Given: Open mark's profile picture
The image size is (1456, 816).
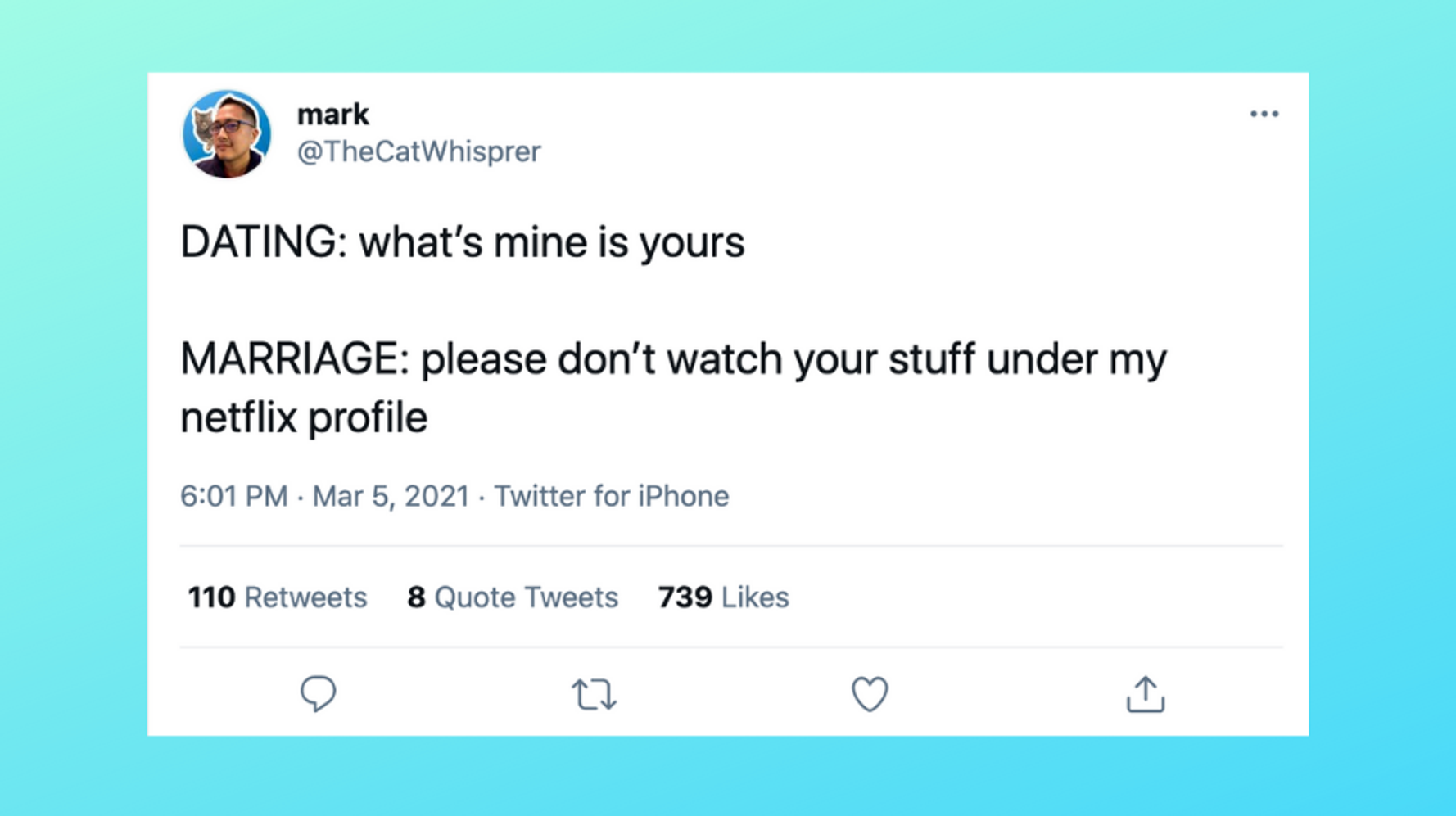Looking at the screenshot, I should coord(227,134).
